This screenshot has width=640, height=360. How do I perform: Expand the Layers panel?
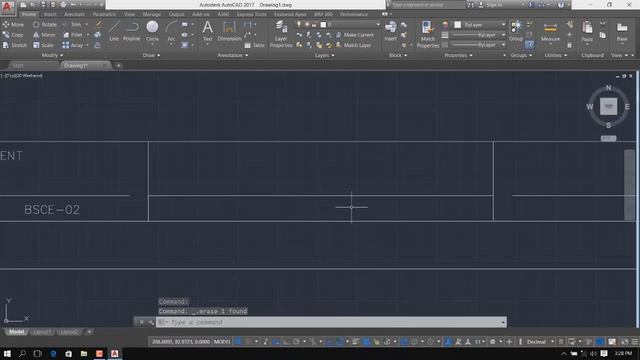[x=324, y=55]
